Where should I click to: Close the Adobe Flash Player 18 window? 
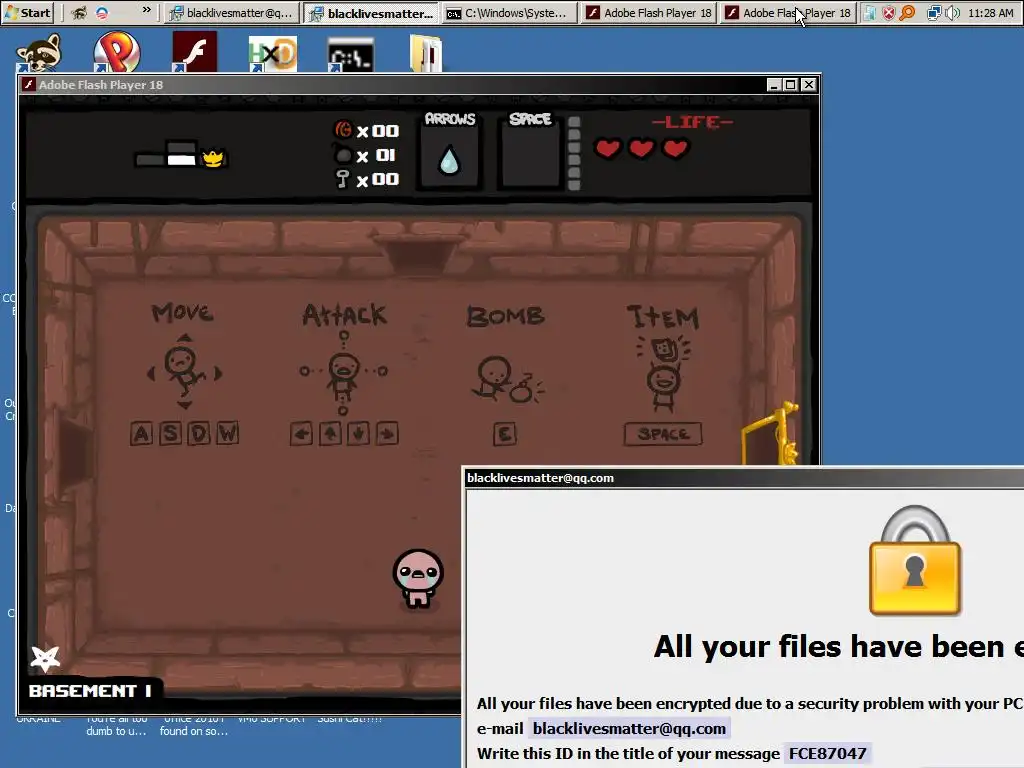pos(808,84)
